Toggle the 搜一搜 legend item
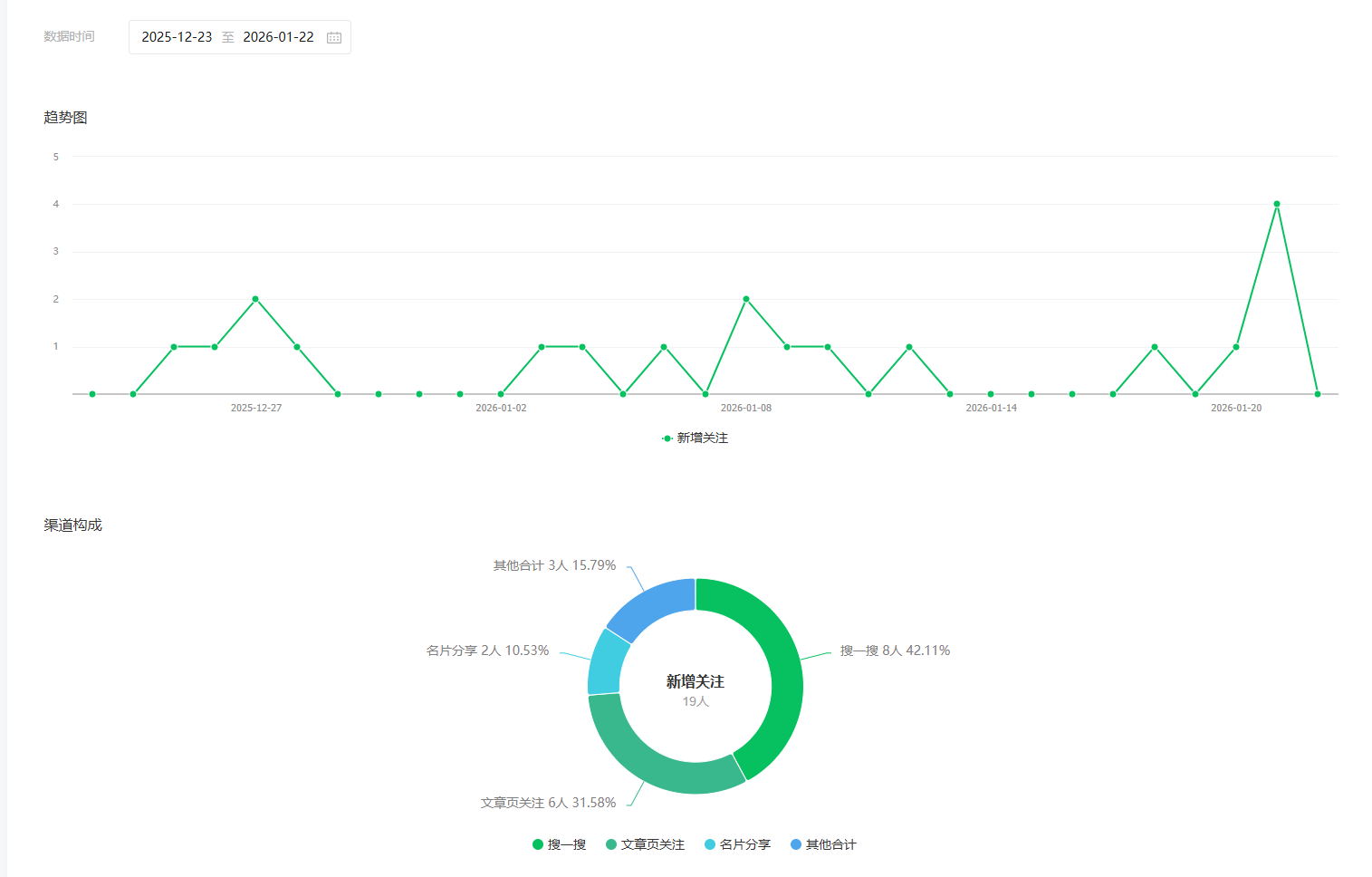The width and height of the screenshot is (1372, 877). (x=559, y=844)
